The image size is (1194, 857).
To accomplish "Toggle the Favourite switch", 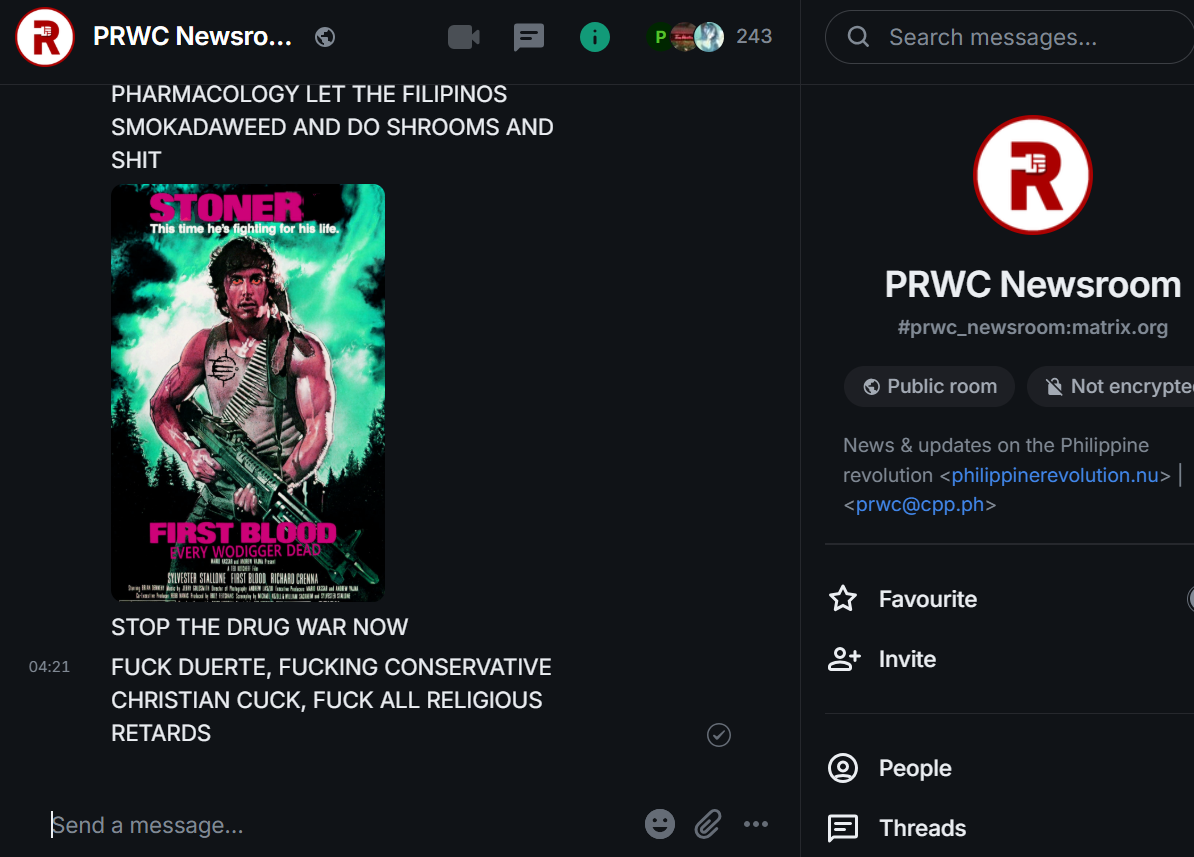I will (x=1190, y=599).
